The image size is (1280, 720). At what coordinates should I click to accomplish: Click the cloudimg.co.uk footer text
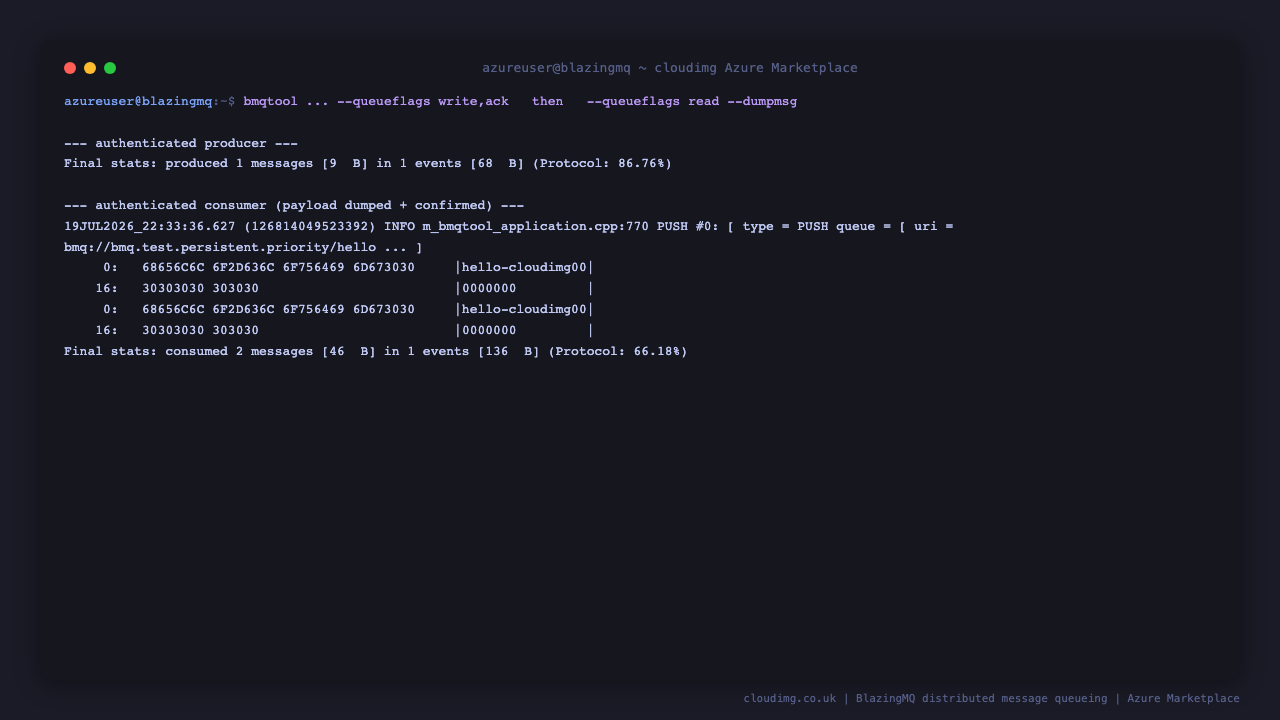790,699
